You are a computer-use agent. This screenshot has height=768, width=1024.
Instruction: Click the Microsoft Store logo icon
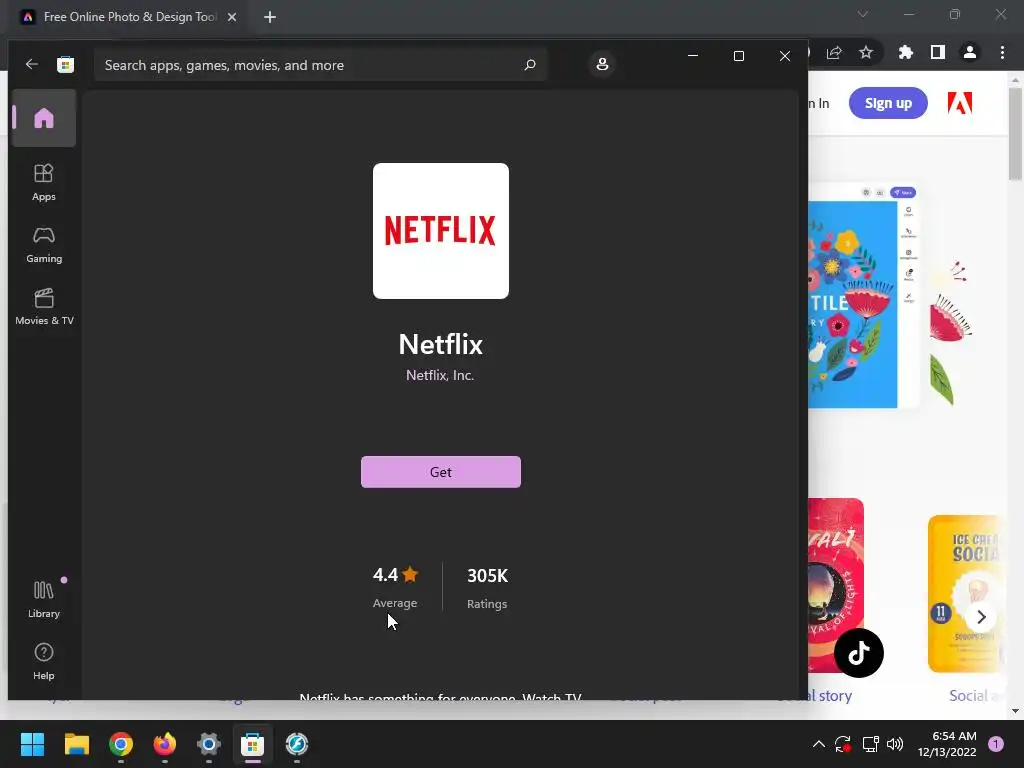pyautogui.click(x=65, y=64)
